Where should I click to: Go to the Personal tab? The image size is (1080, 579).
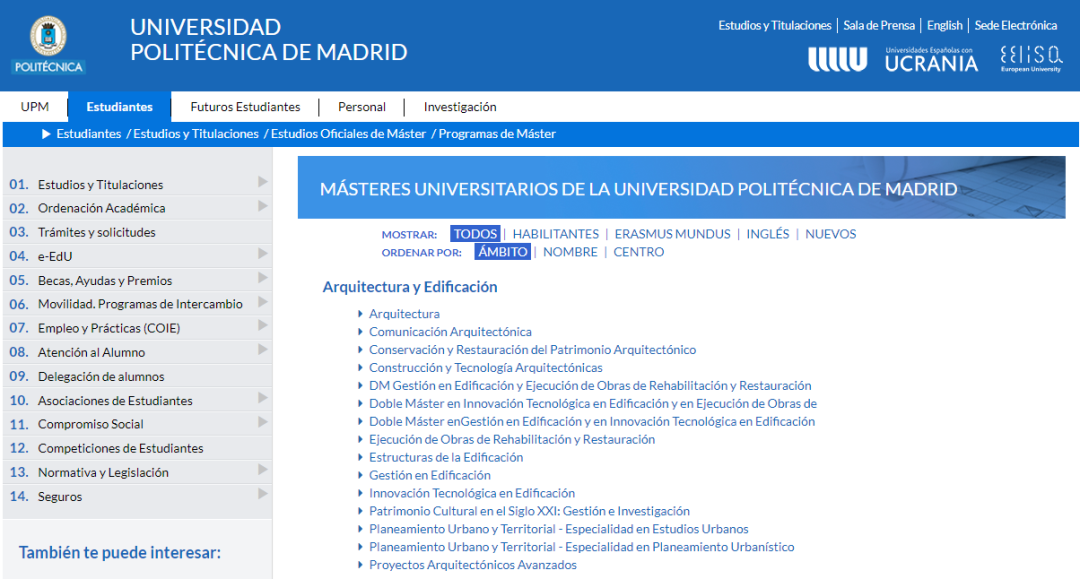(x=362, y=107)
